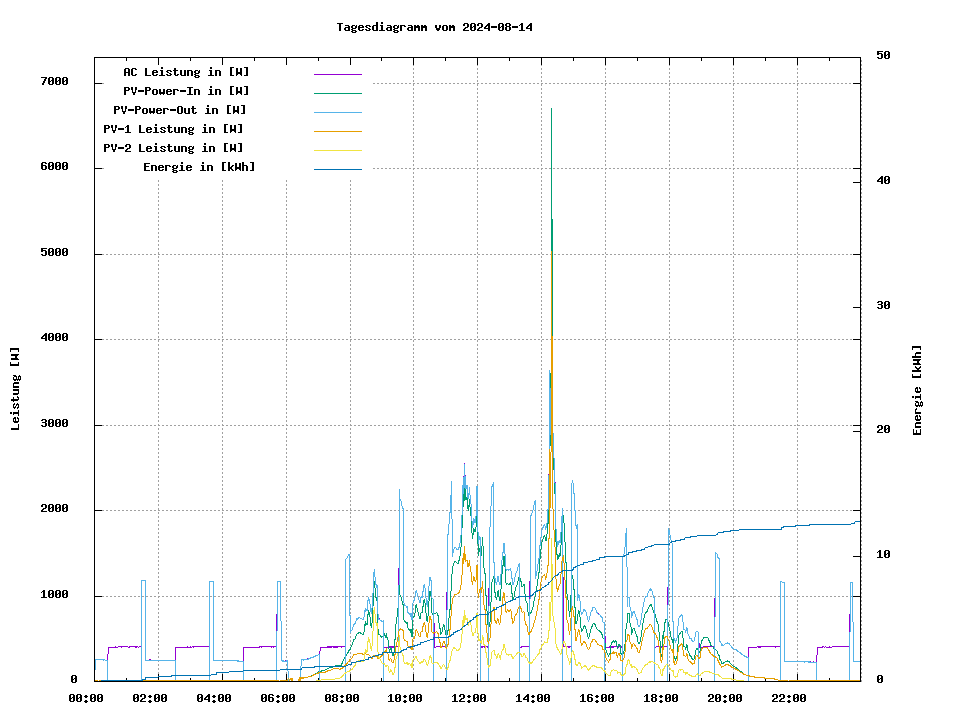Viewport: 960px width, 720px height.
Task: Click the chart title Tagesdiagramm vom 2024-08-14
Action: [434, 27]
